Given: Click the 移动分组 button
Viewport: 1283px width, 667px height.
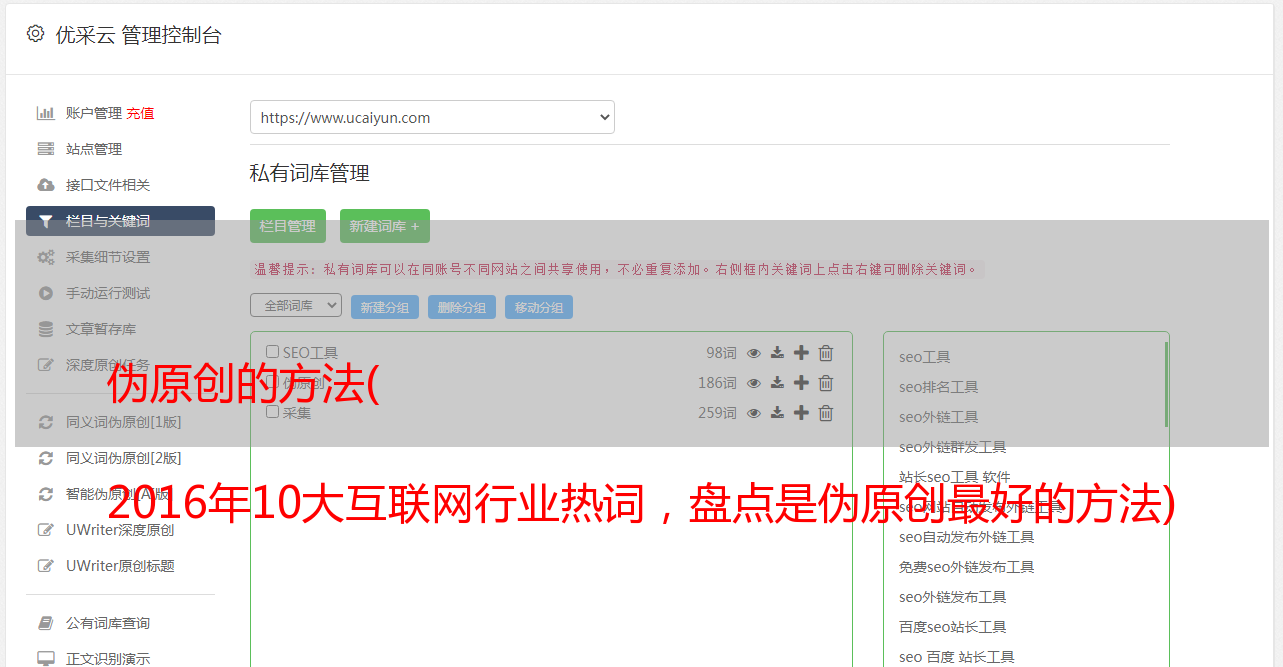Looking at the screenshot, I should (539, 308).
